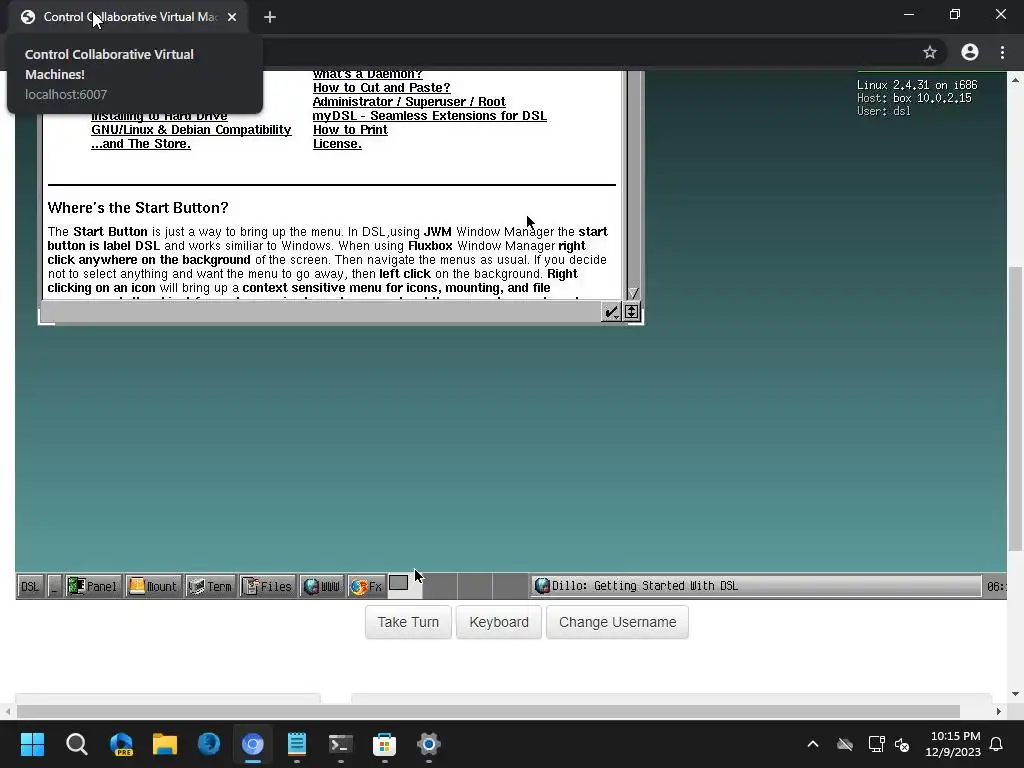Select the first virtual desktop pager box
This screenshot has height=768, width=1024.
(x=405, y=586)
